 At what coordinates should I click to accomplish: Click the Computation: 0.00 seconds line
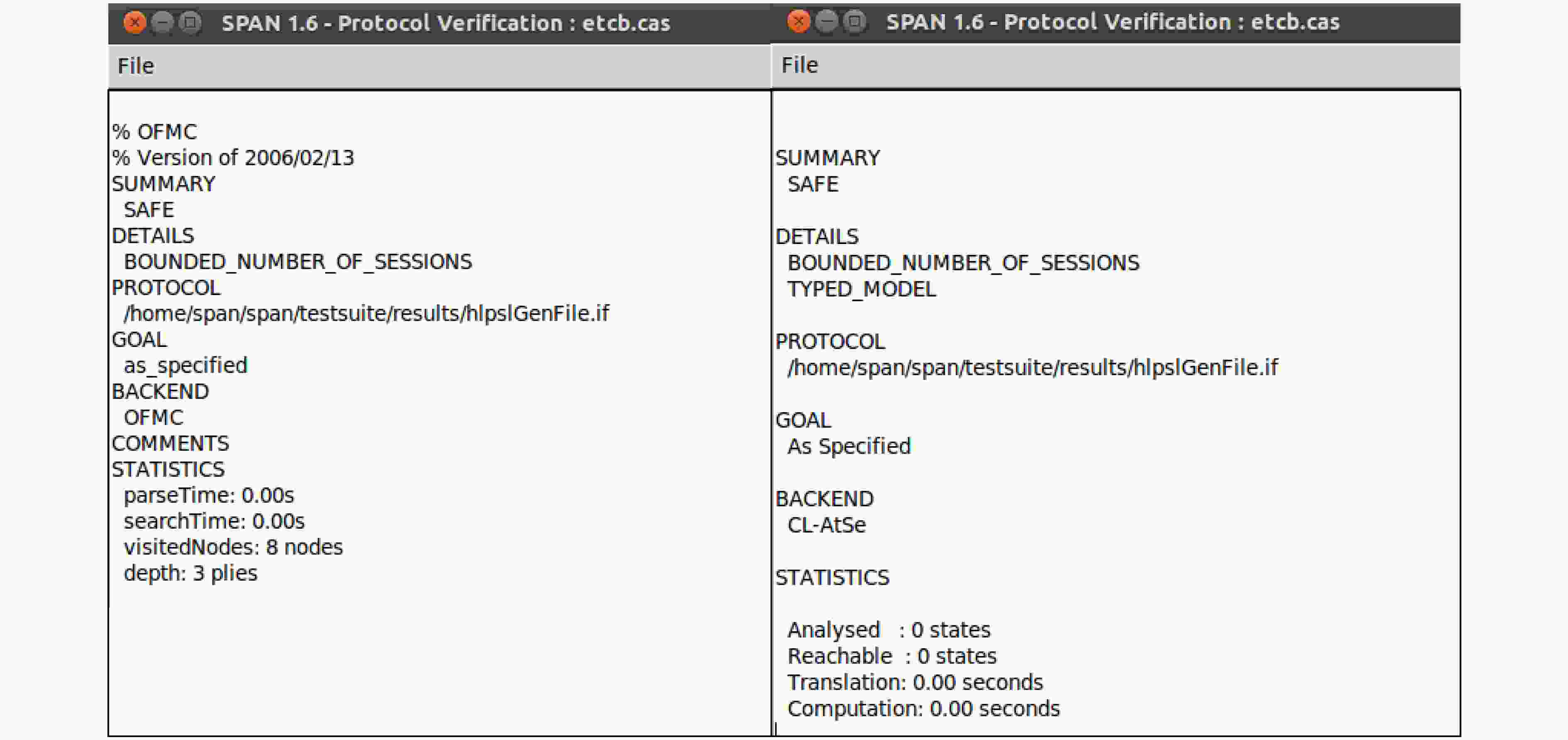[923, 709]
